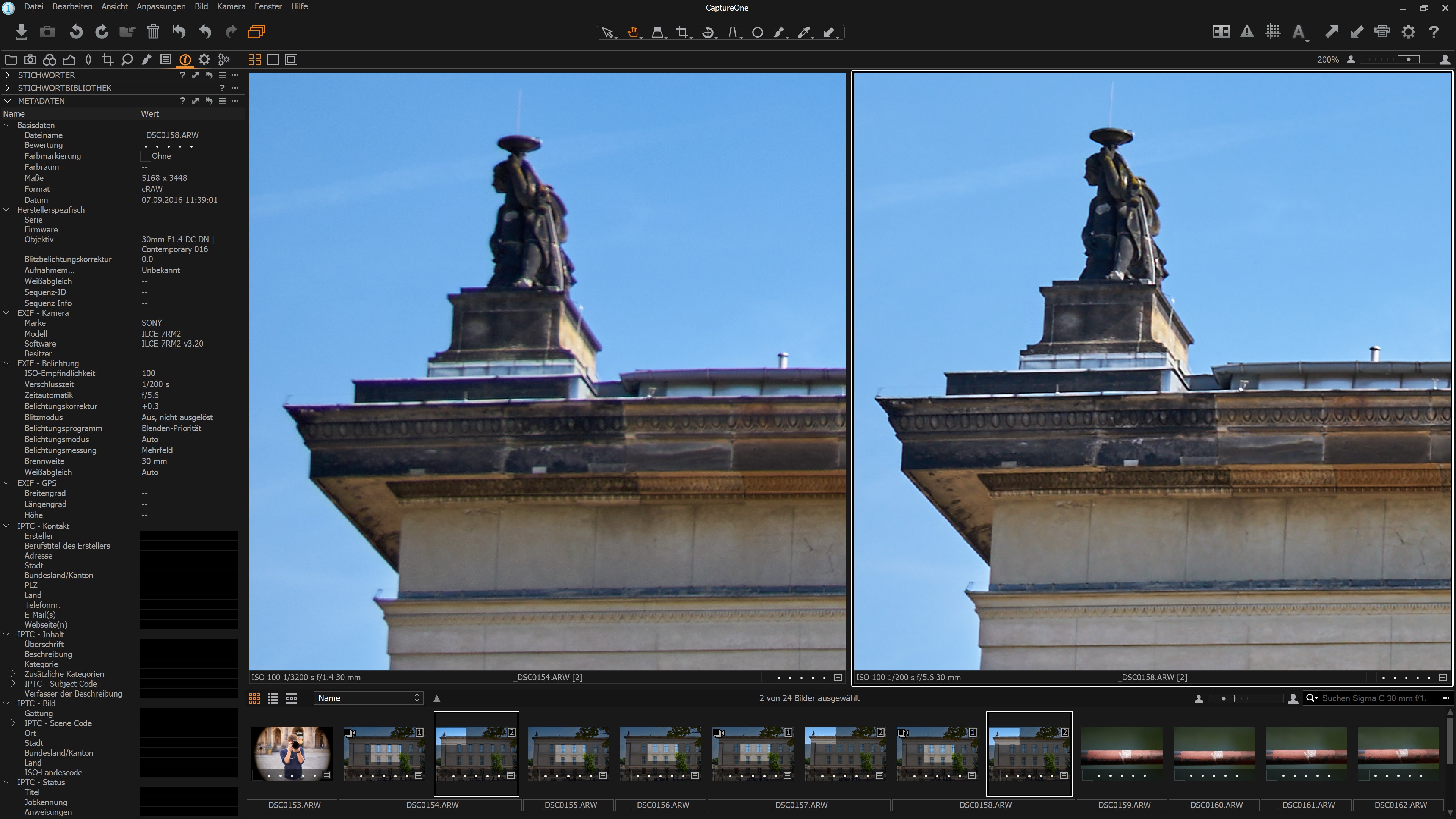Open the Metadata tool tab icon
This screenshot has height=819, width=1456.
(x=185, y=60)
